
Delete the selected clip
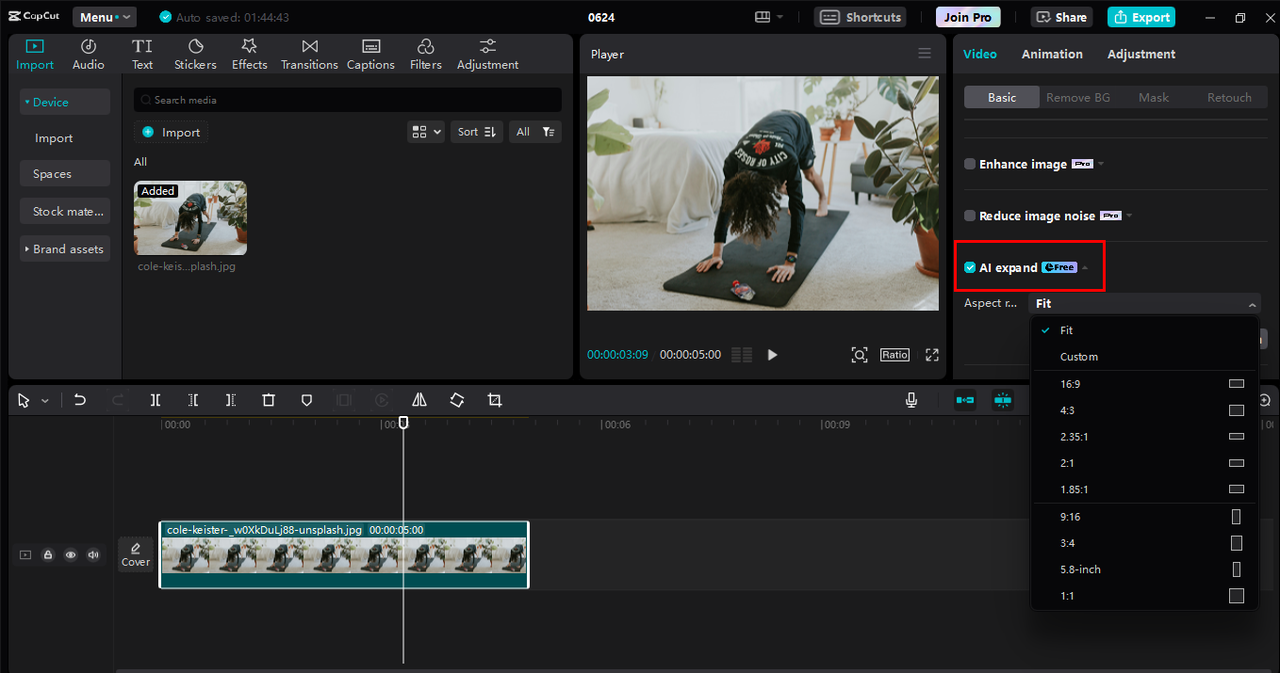click(268, 400)
